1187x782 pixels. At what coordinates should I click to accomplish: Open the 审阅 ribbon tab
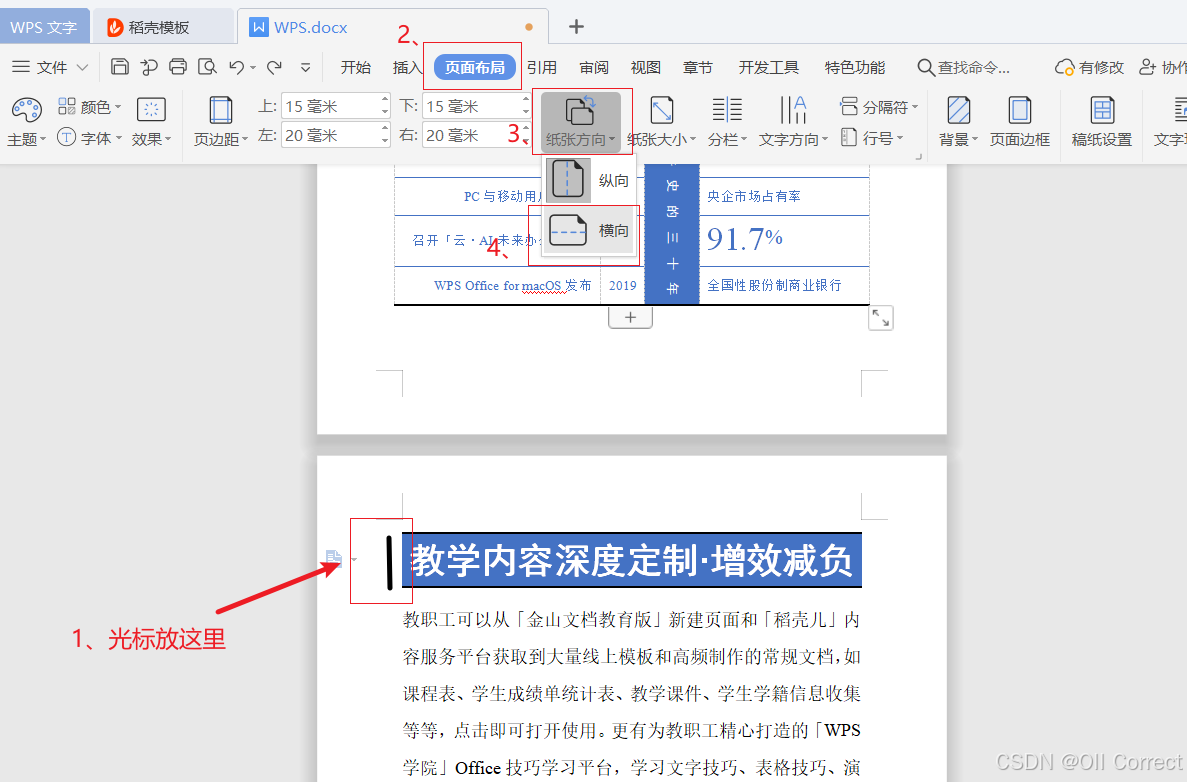tap(594, 67)
